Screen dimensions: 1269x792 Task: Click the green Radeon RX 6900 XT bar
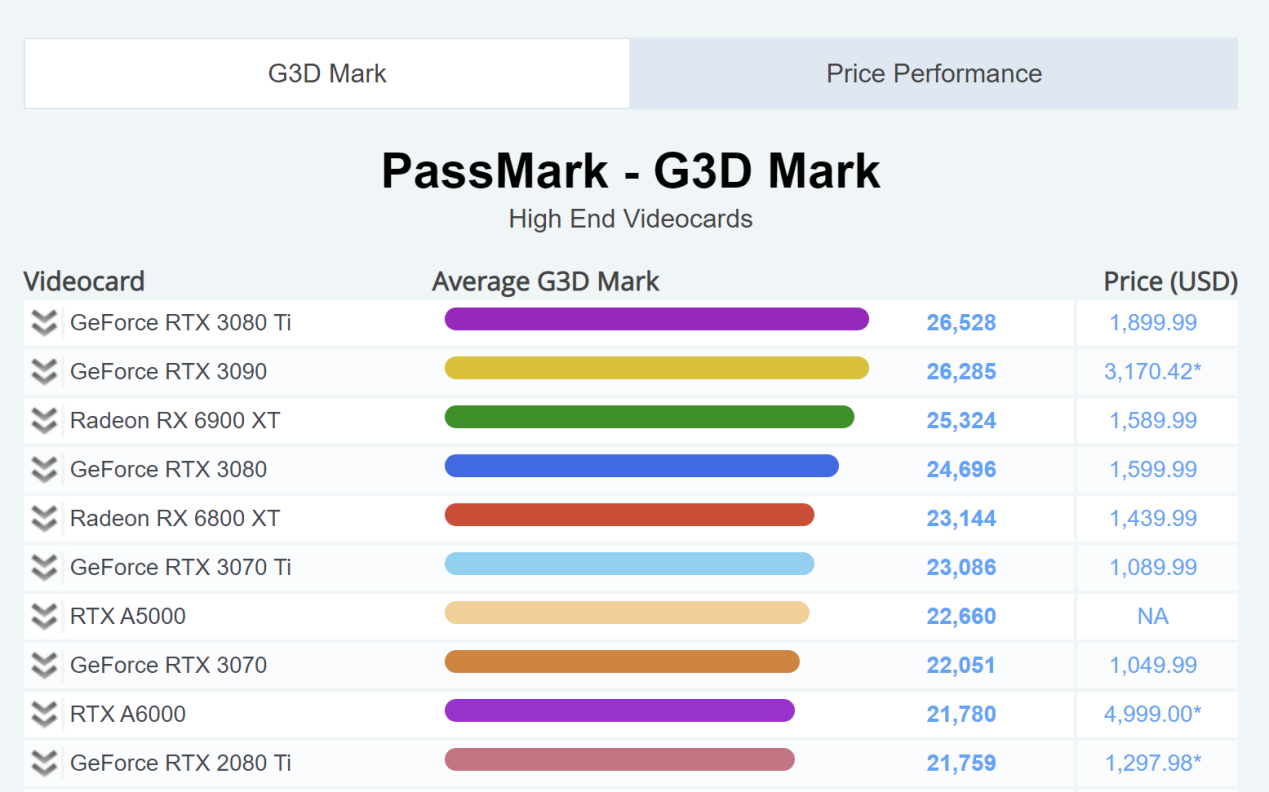click(x=649, y=417)
